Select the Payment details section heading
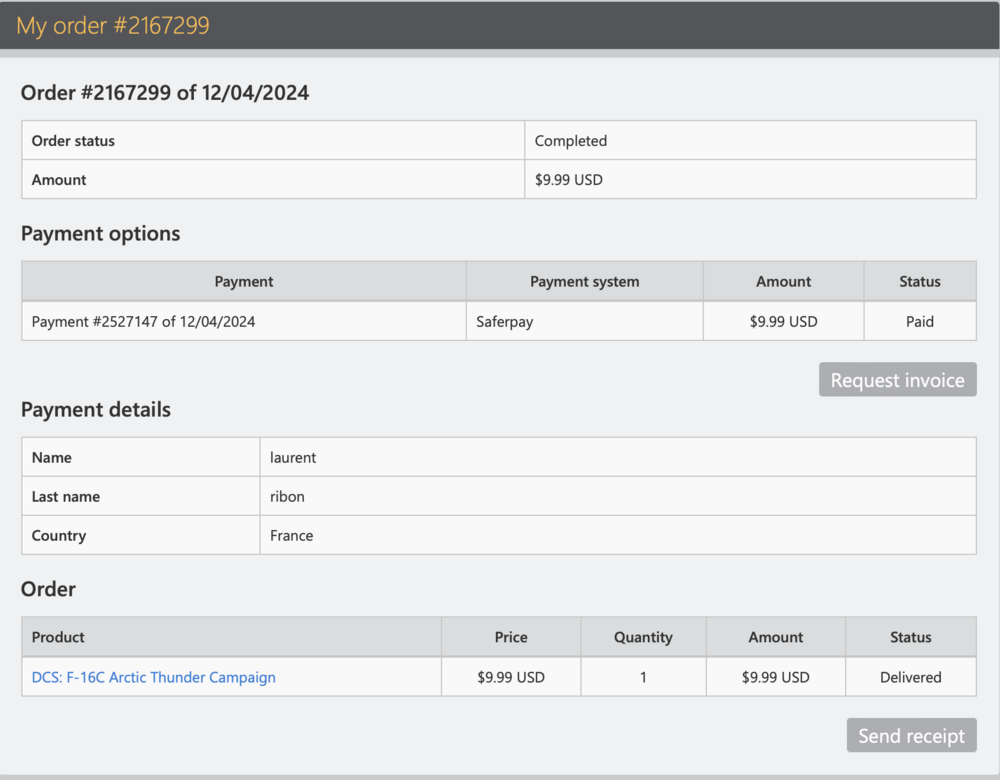Screen dimensions: 1000x780 pyautogui.click(x=96, y=410)
